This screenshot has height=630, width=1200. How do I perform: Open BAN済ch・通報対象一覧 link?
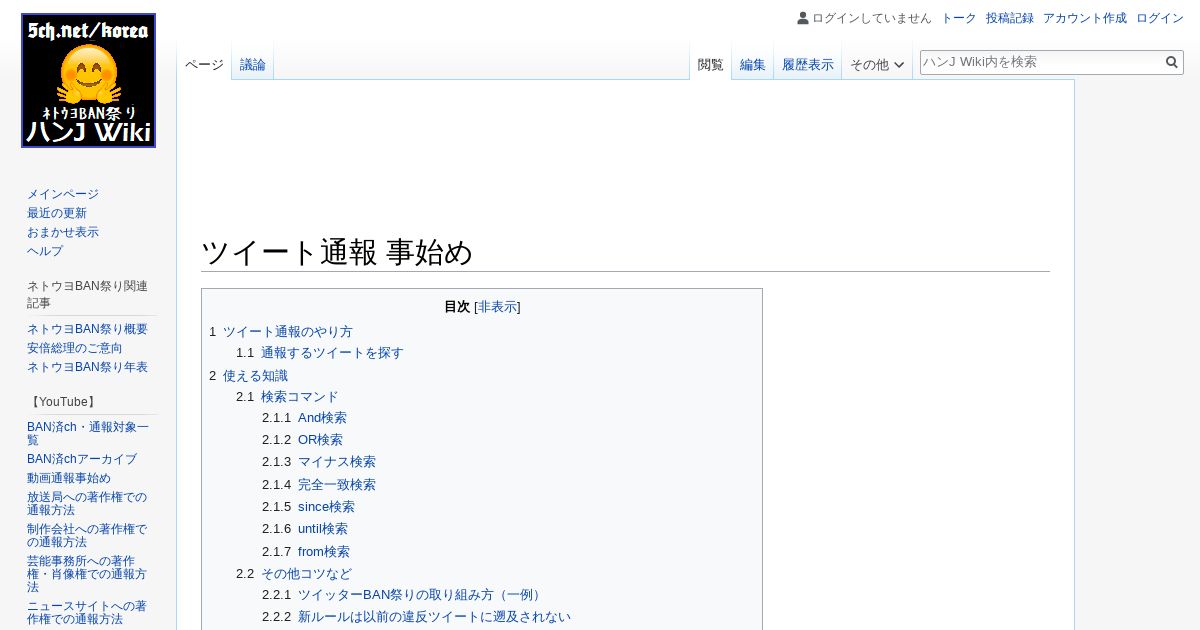pos(88,433)
